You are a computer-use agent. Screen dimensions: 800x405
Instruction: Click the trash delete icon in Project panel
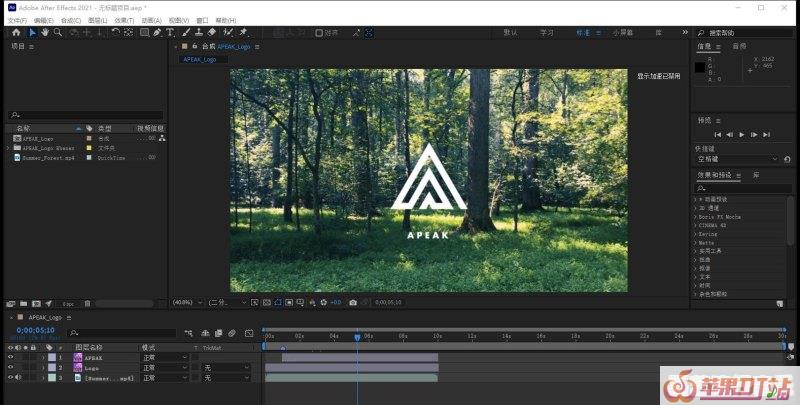point(87,303)
